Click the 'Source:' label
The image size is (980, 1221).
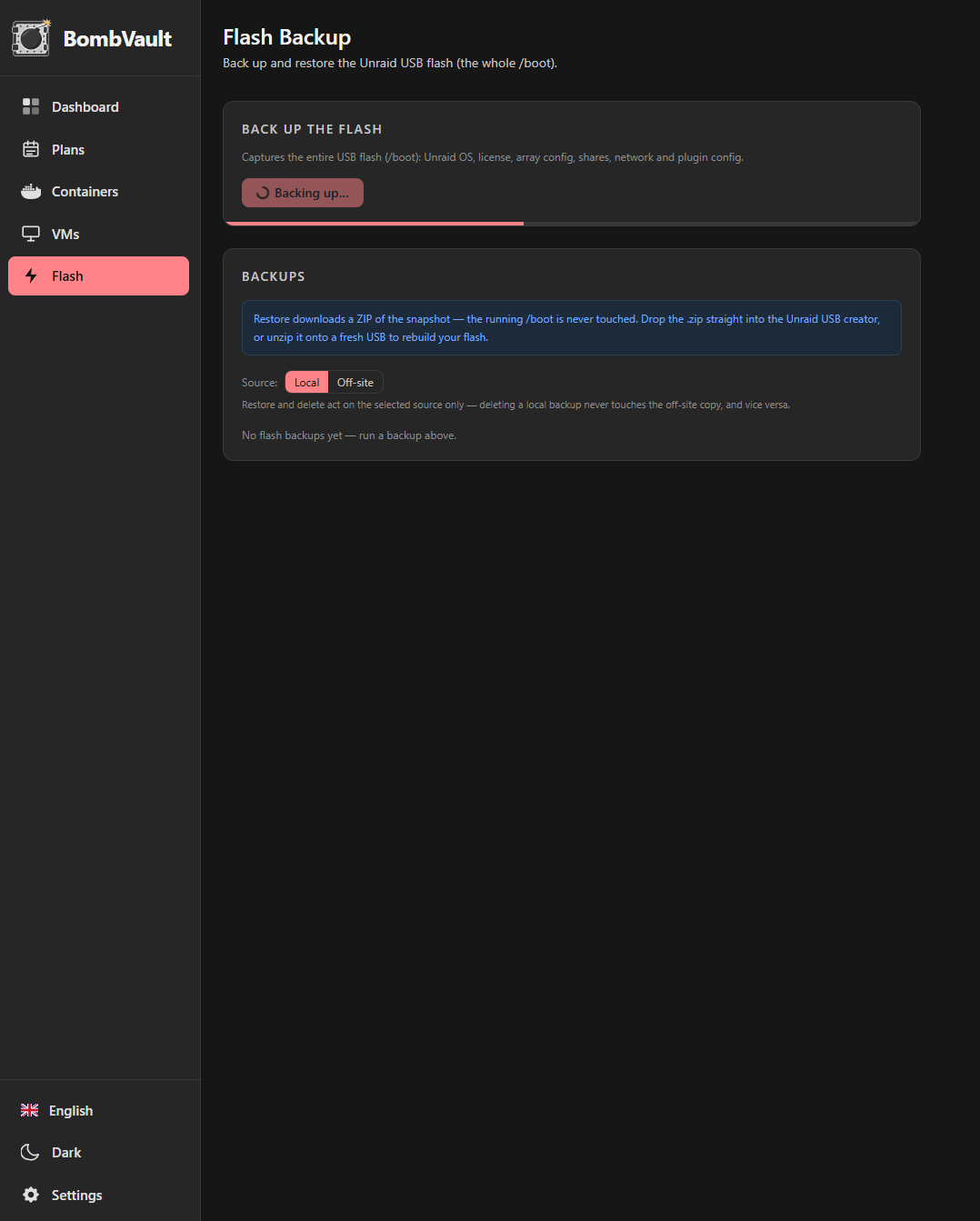[260, 383]
